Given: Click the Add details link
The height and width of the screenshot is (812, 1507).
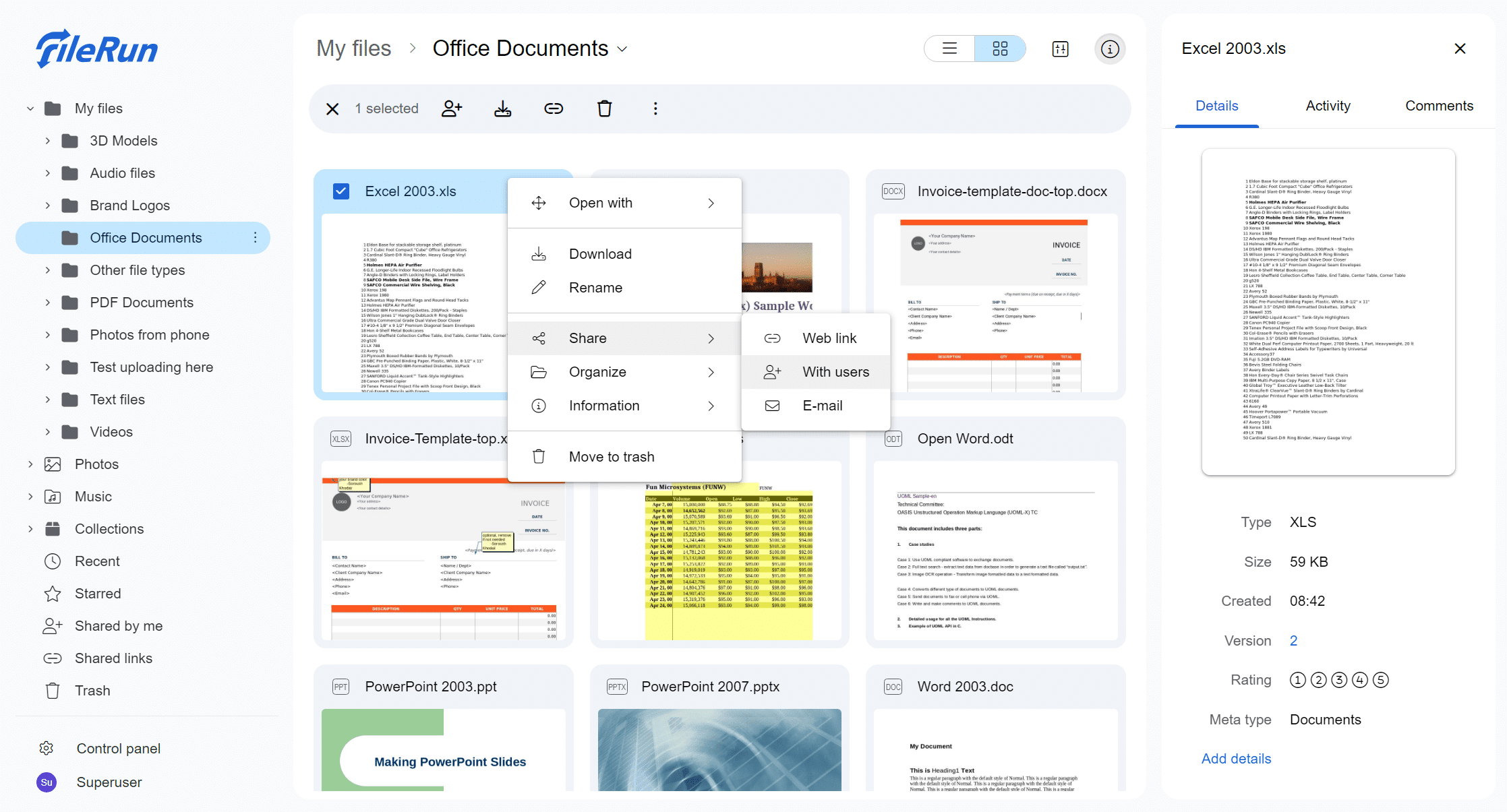Looking at the screenshot, I should (1236, 759).
